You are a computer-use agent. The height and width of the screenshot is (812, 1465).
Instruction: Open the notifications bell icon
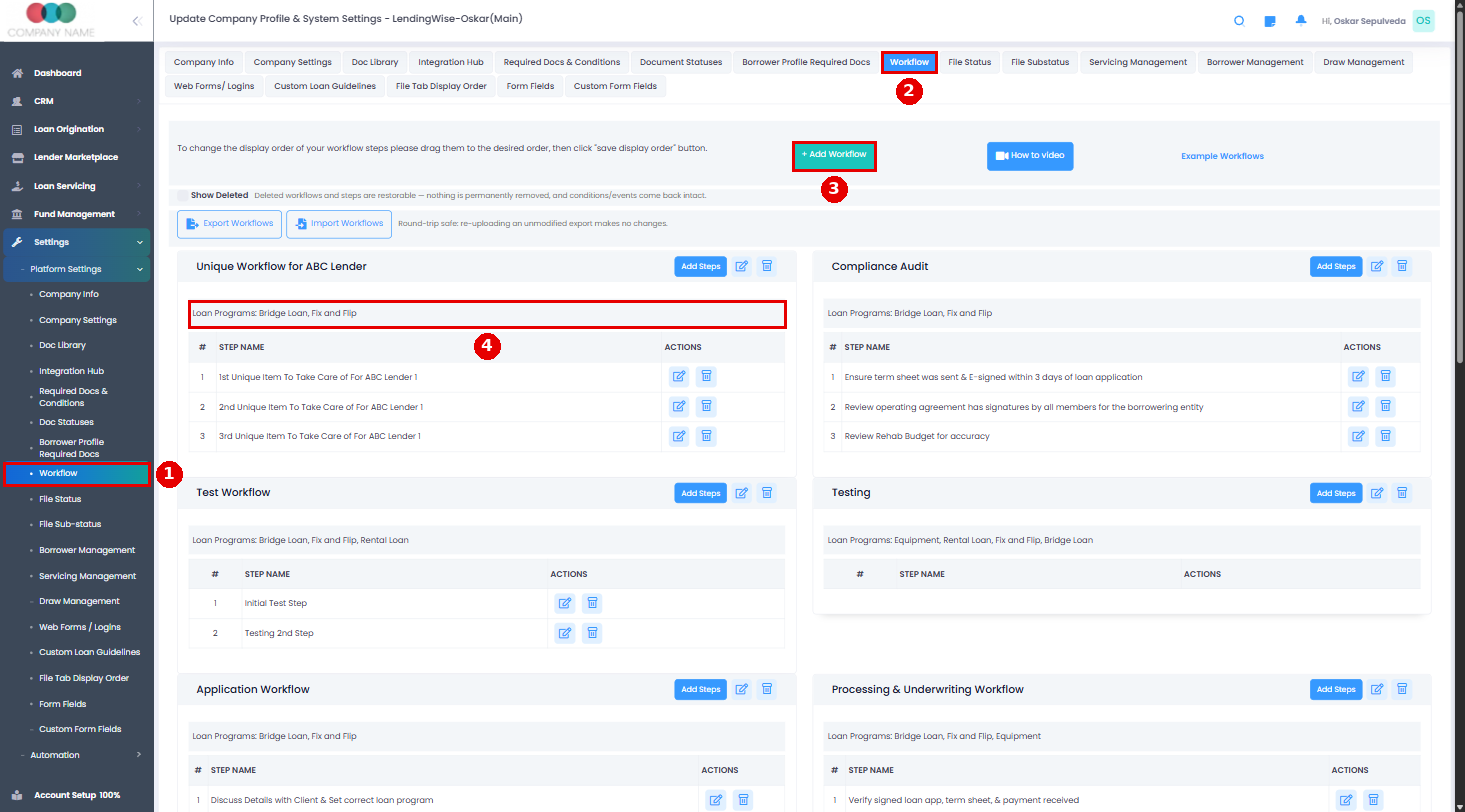coord(1301,20)
